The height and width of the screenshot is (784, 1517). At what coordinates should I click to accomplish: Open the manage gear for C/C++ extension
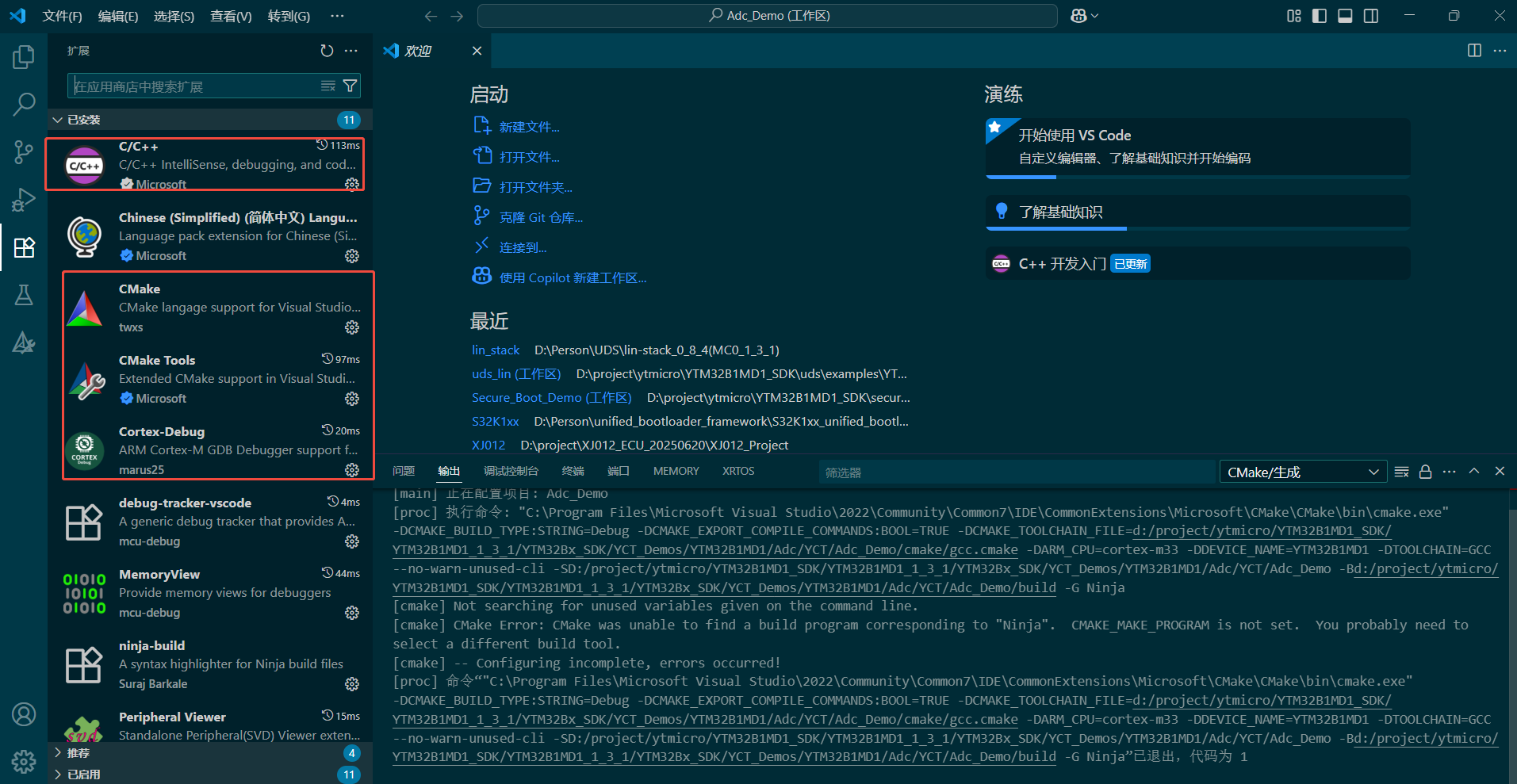click(x=352, y=184)
